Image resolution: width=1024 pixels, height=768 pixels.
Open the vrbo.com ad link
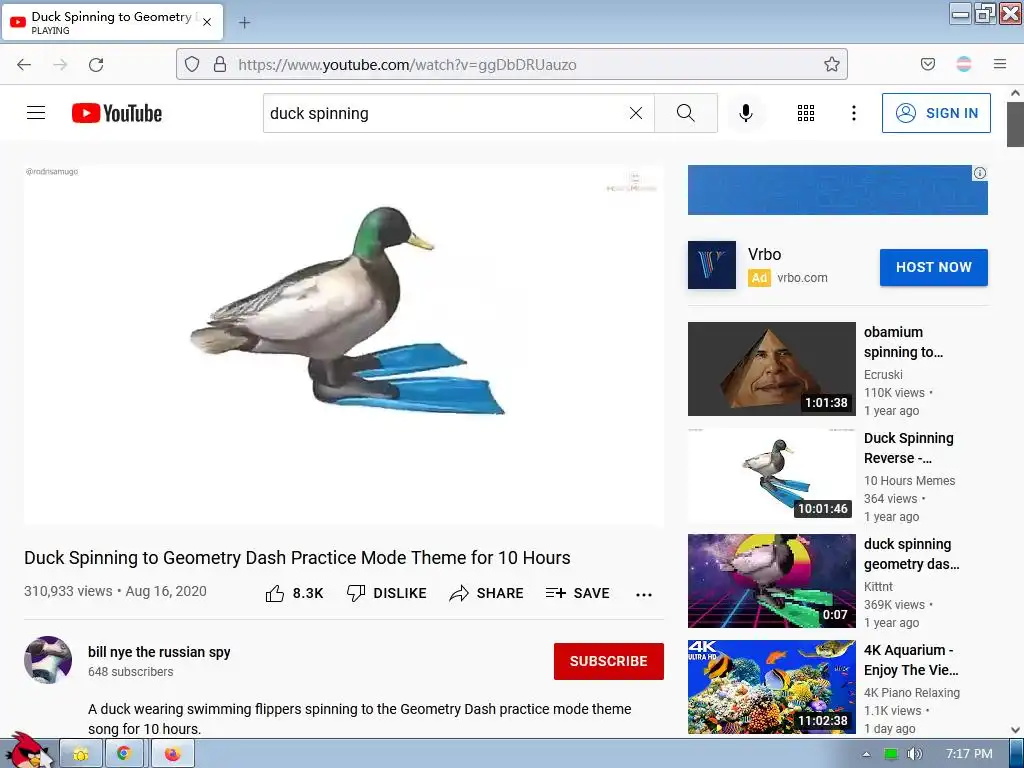coord(802,278)
